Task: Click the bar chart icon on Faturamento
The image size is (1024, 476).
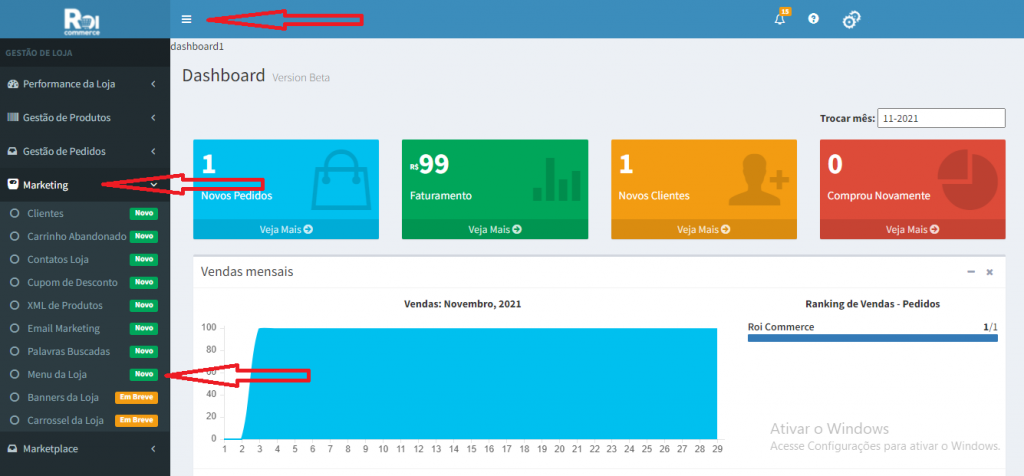Action: [556, 179]
